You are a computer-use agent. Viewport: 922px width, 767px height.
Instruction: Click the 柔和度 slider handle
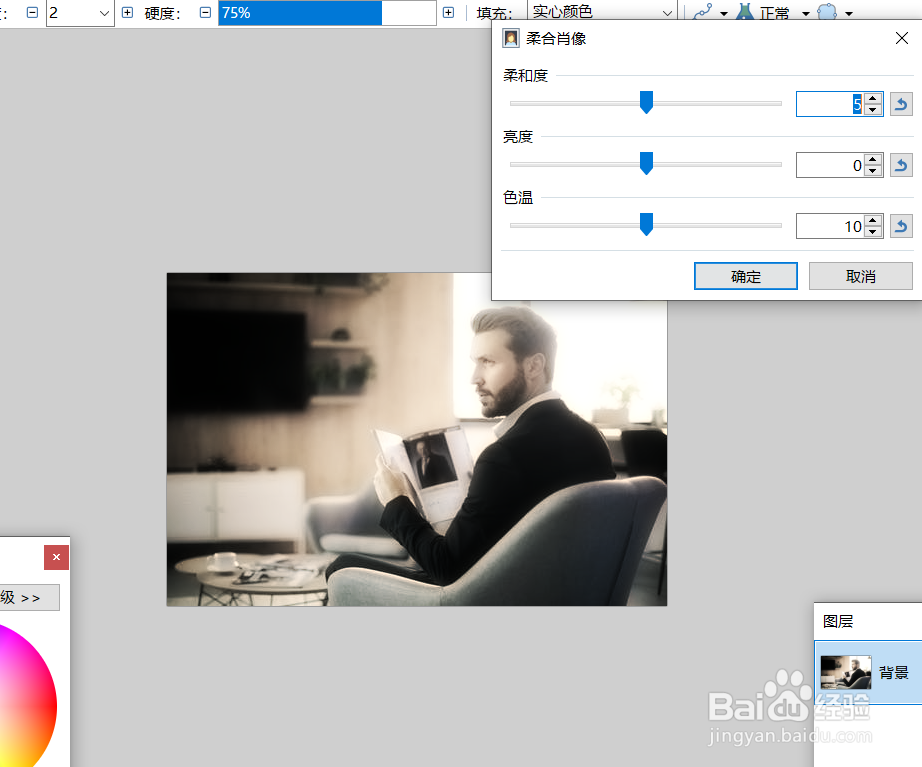pos(646,102)
